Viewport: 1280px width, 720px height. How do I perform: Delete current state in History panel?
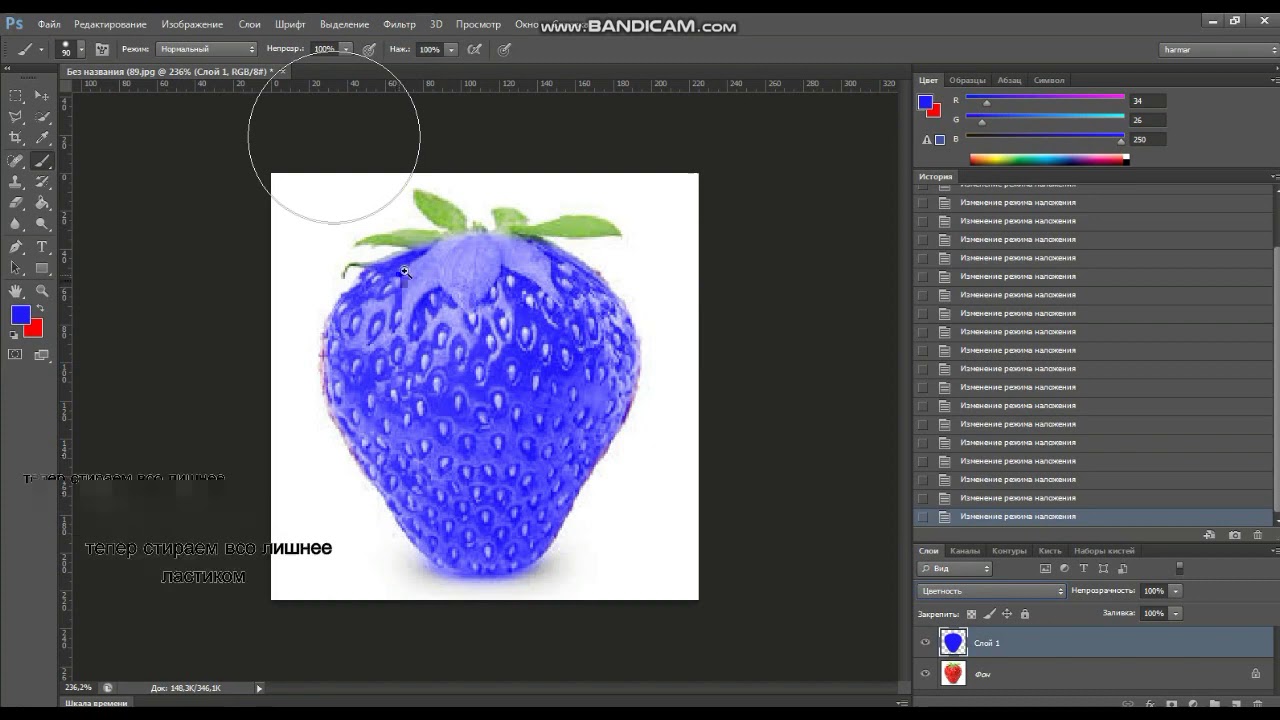[x=1258, y=535]
